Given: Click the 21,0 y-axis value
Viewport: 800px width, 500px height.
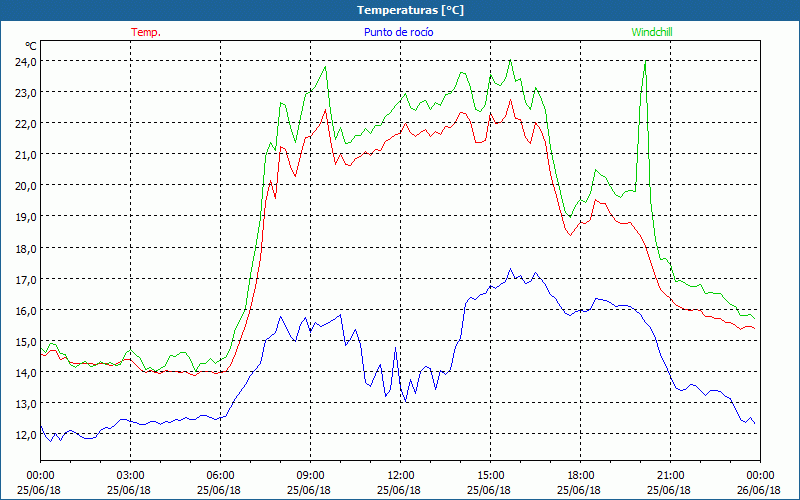Looking at the screenshot, I should pyautogui.click(x=26, y=154).
